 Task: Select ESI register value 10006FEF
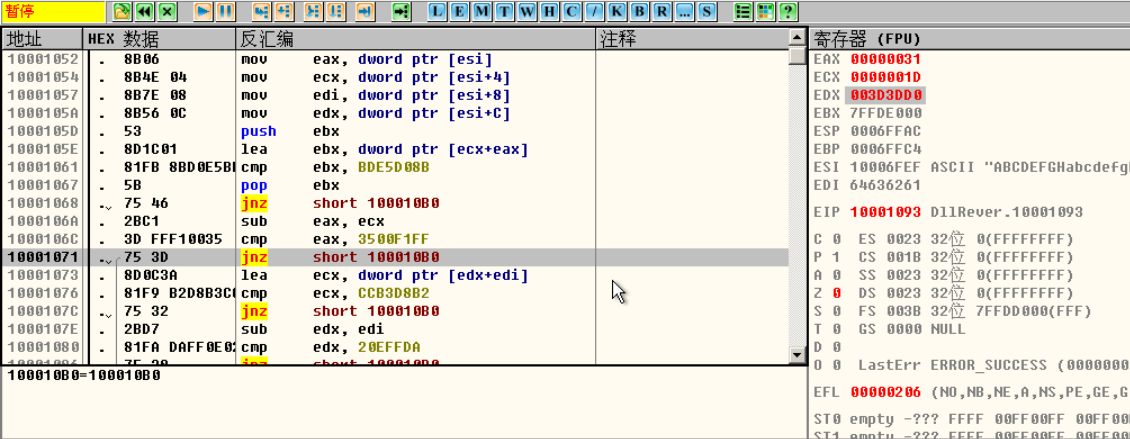click(x=886, y=167)
